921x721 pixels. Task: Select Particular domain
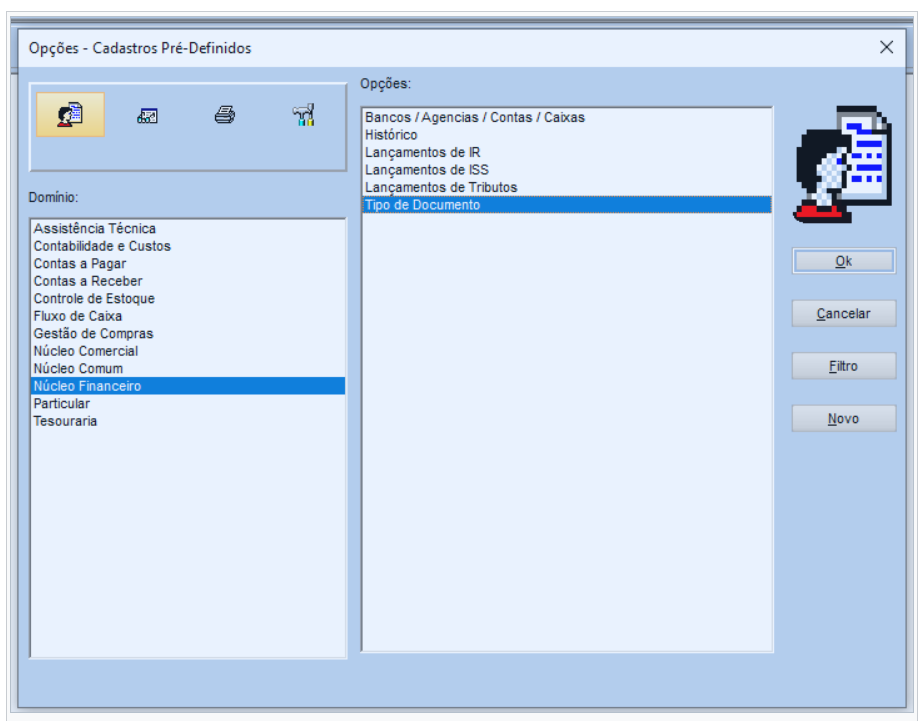187,403
